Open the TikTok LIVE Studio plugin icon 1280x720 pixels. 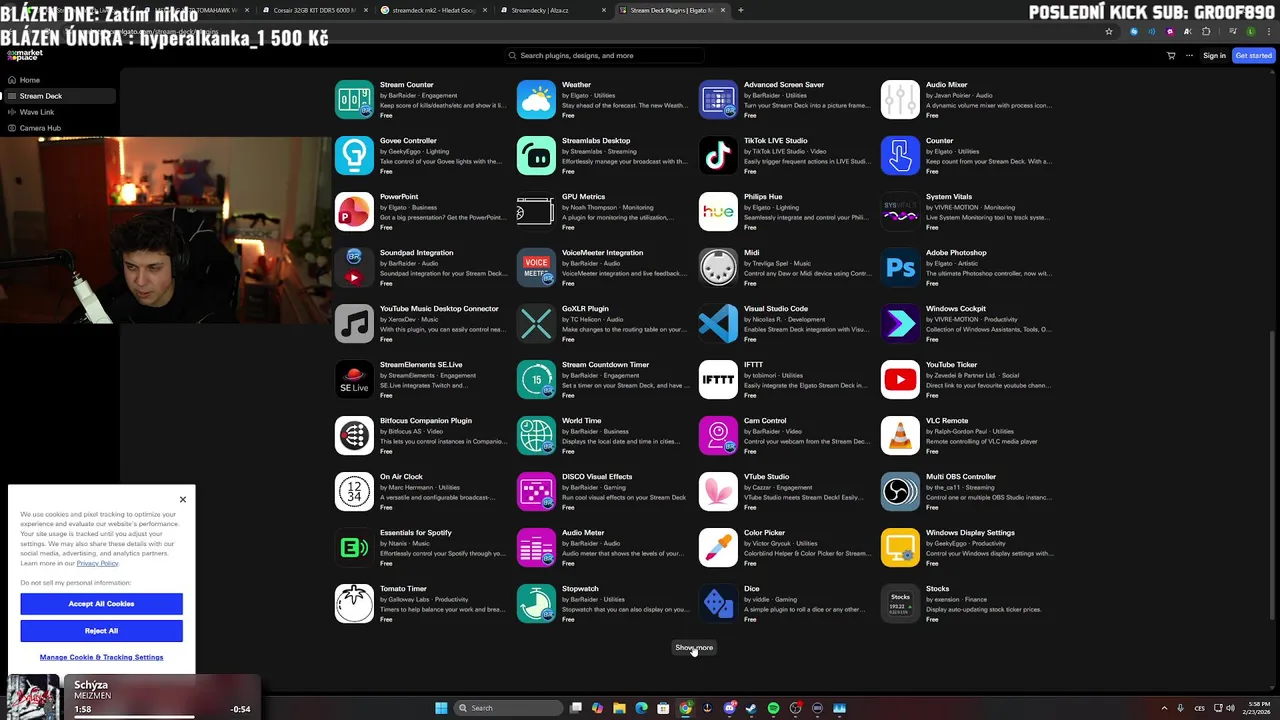(718, 155)
